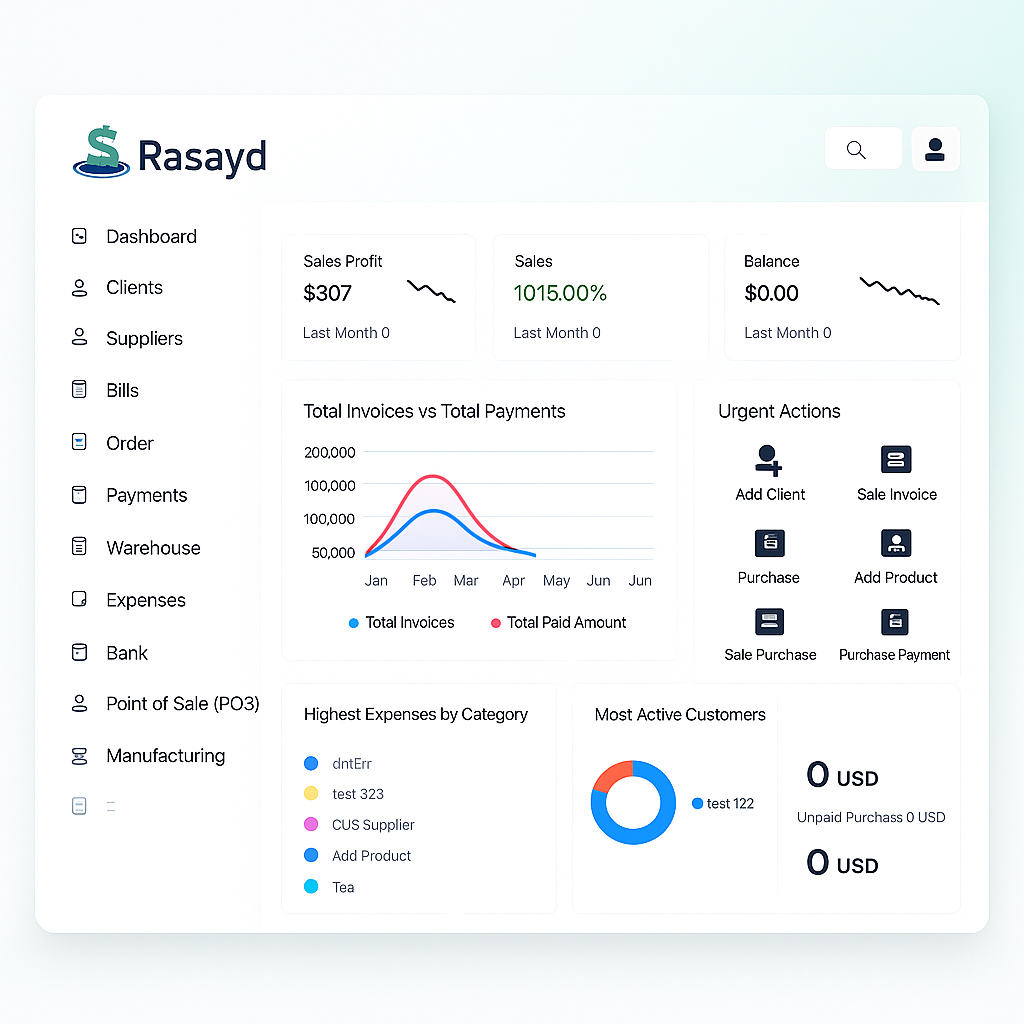The width and height of the screenshot is (1024, 1024).
Task: Go to the Clients page
Action: tap(135, 287)
